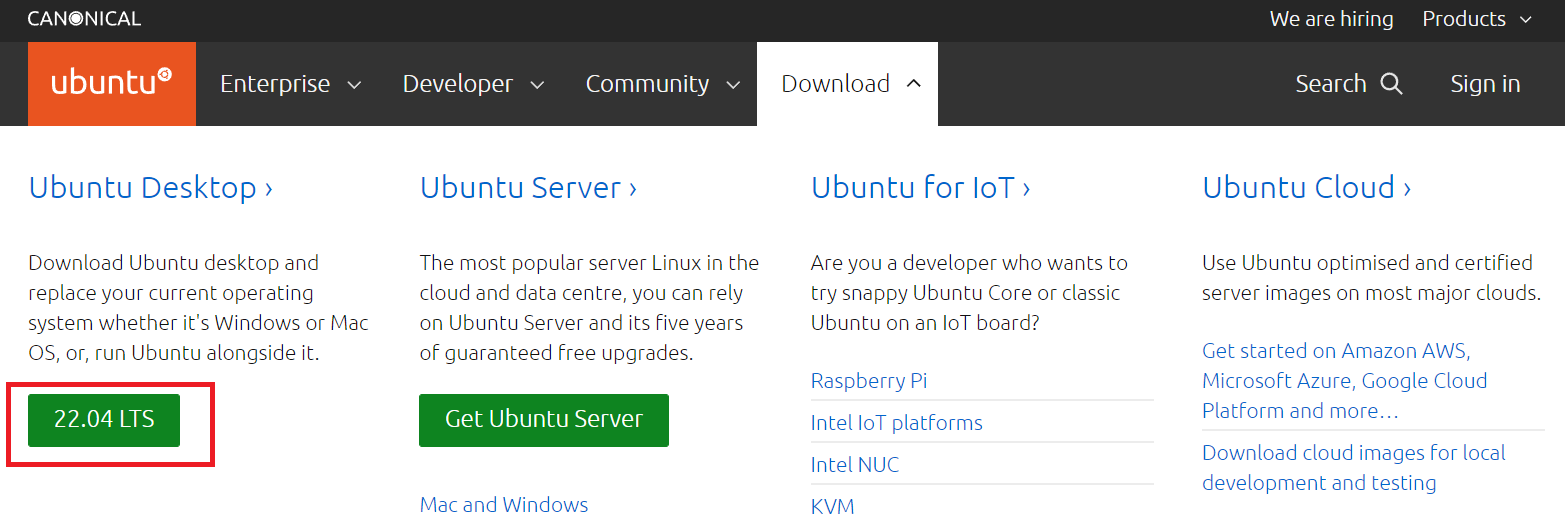Click the Canonical logo
The image size is (1565, 519).
coord(84,19)
